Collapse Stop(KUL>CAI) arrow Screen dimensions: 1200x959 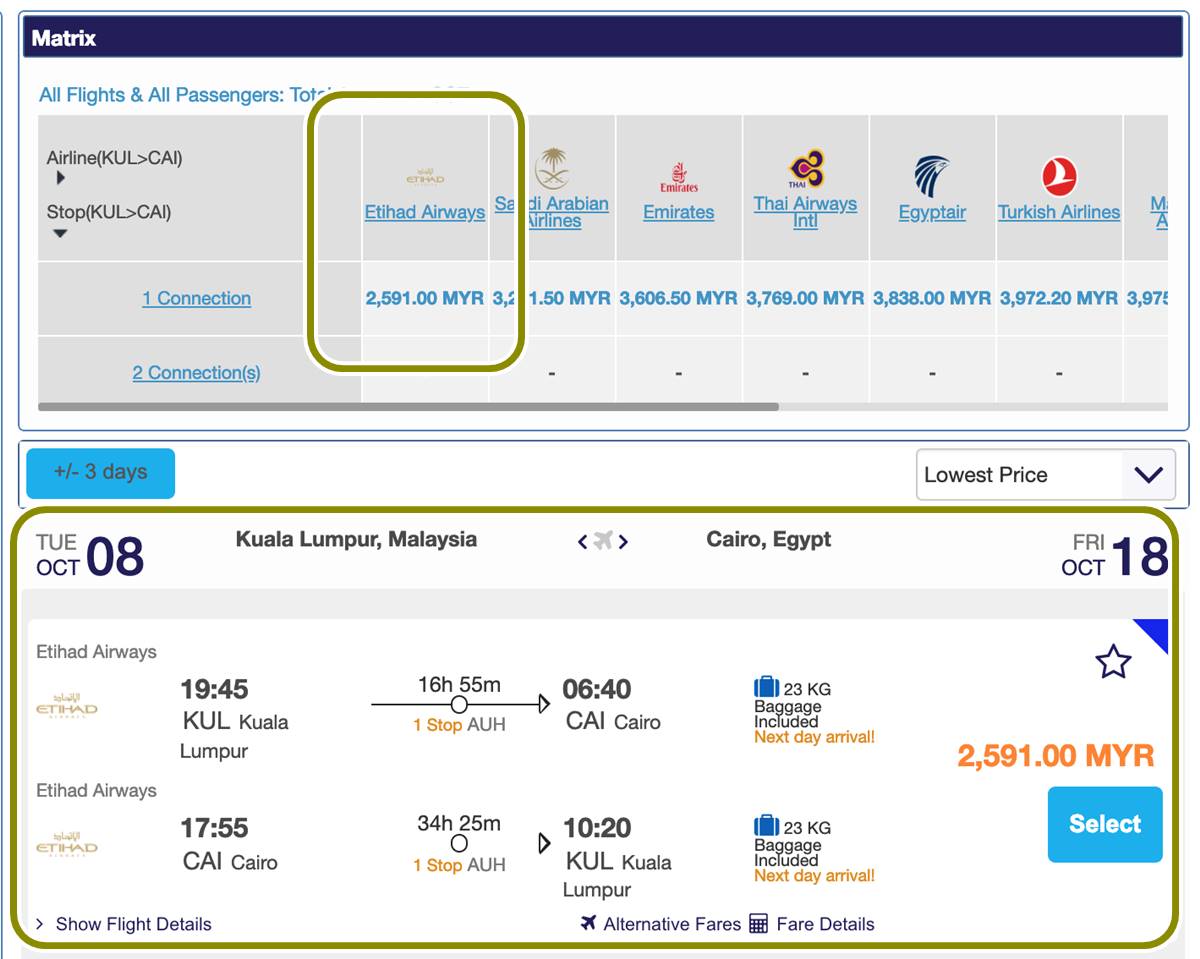point(60,234)
